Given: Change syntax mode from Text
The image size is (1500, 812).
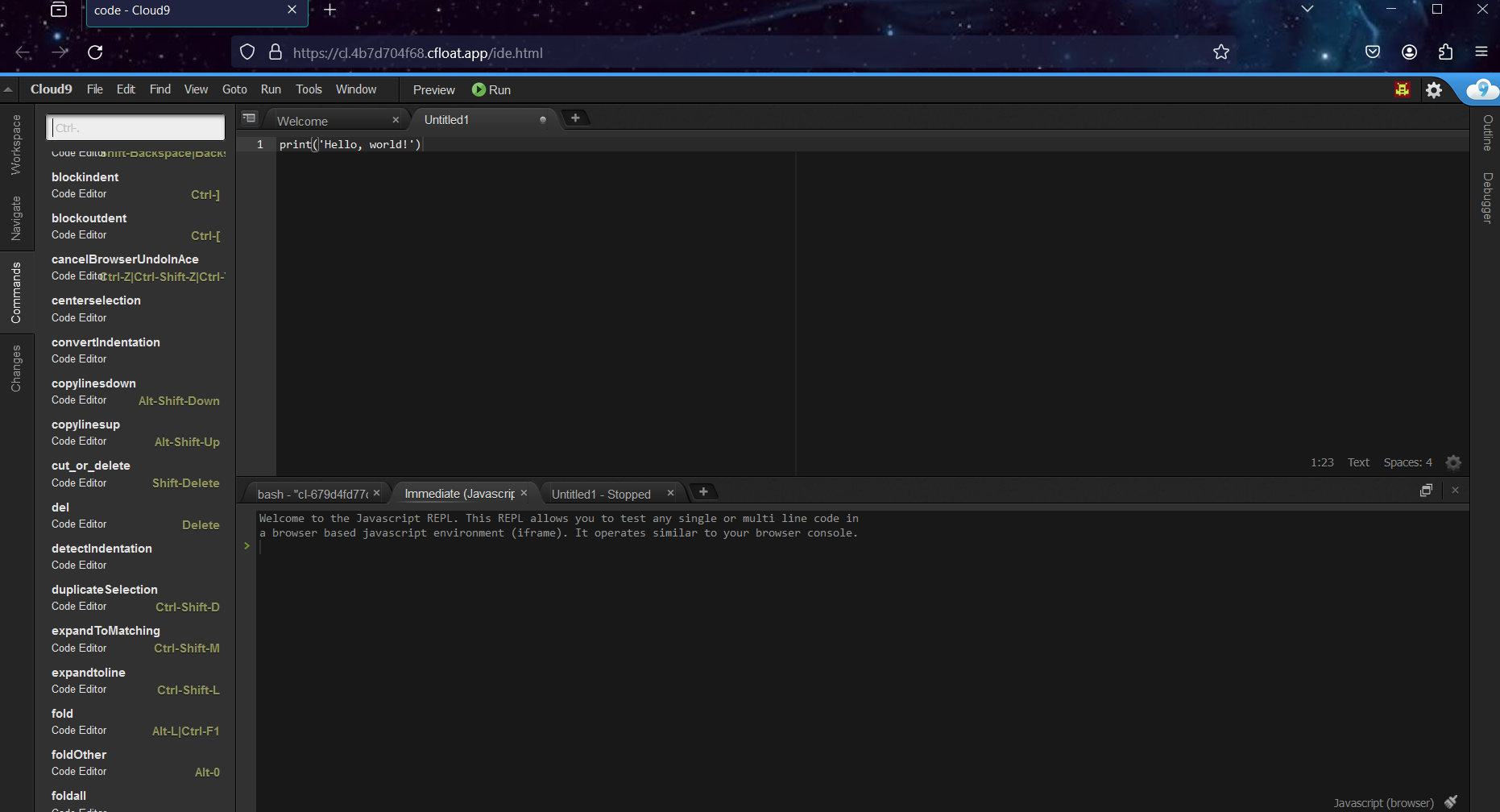Looking at the screenshot, I should 1358,462.
